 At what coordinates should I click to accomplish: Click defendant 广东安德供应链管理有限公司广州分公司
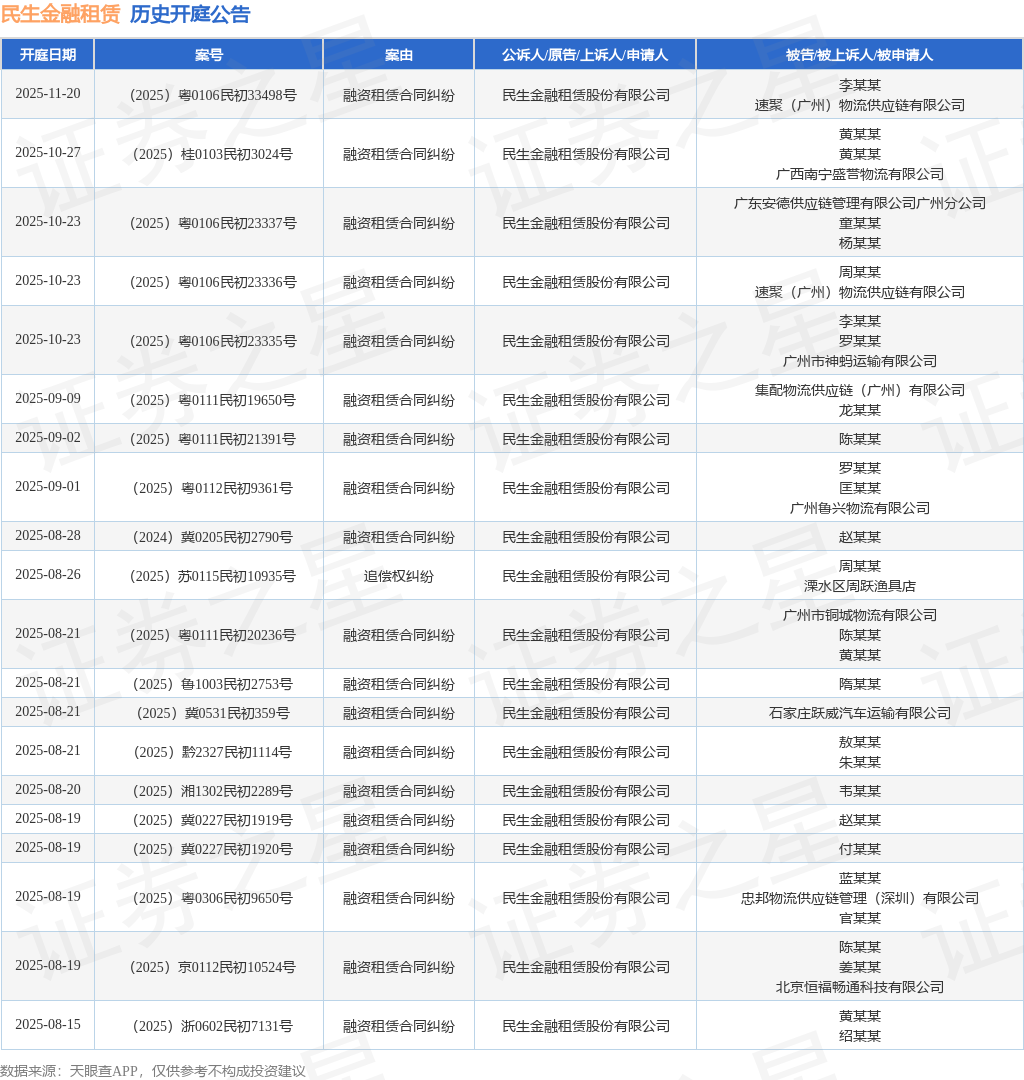(x=859, y=203)
